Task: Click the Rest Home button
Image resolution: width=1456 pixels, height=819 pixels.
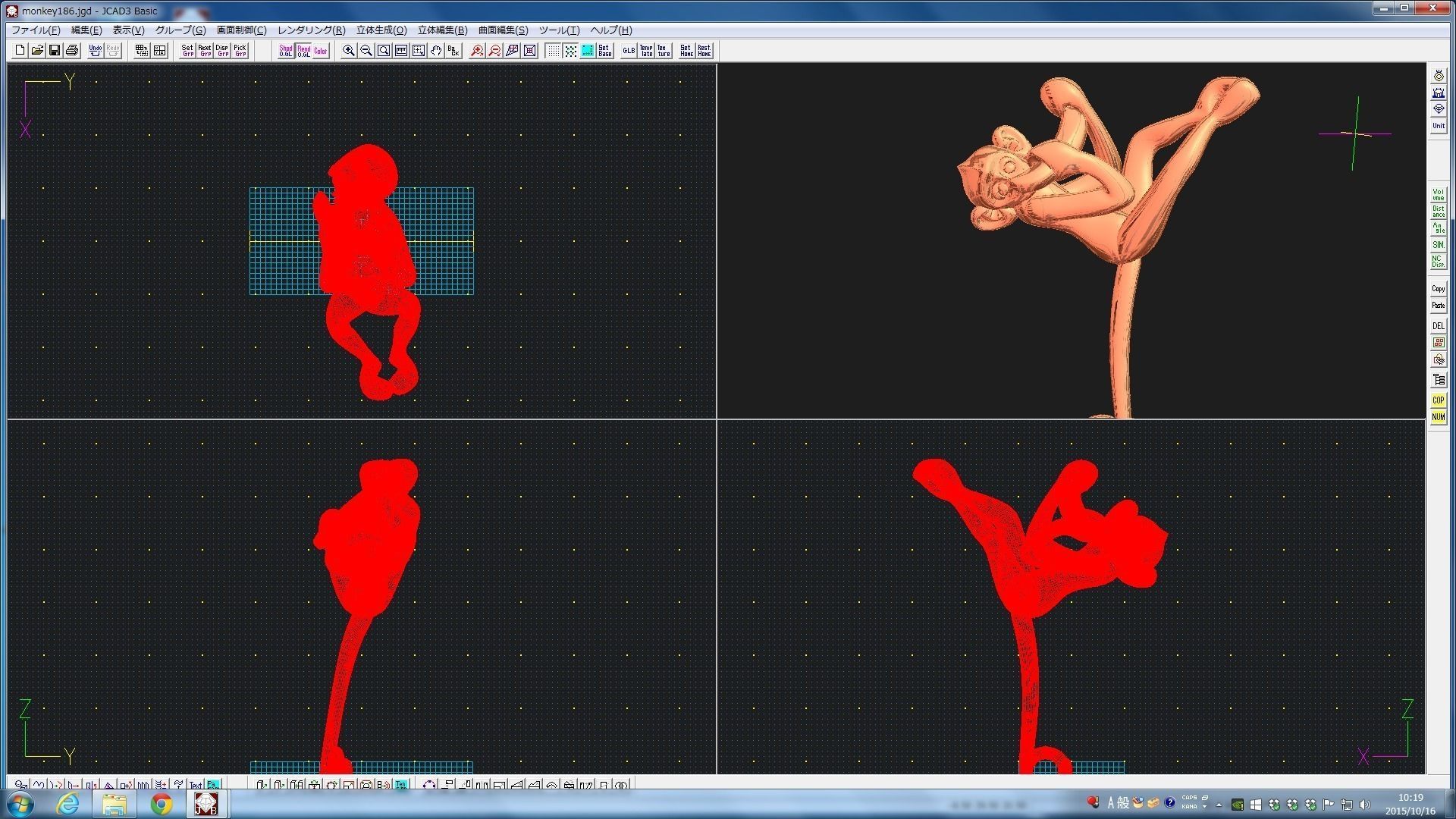Action: pos(704,51)
